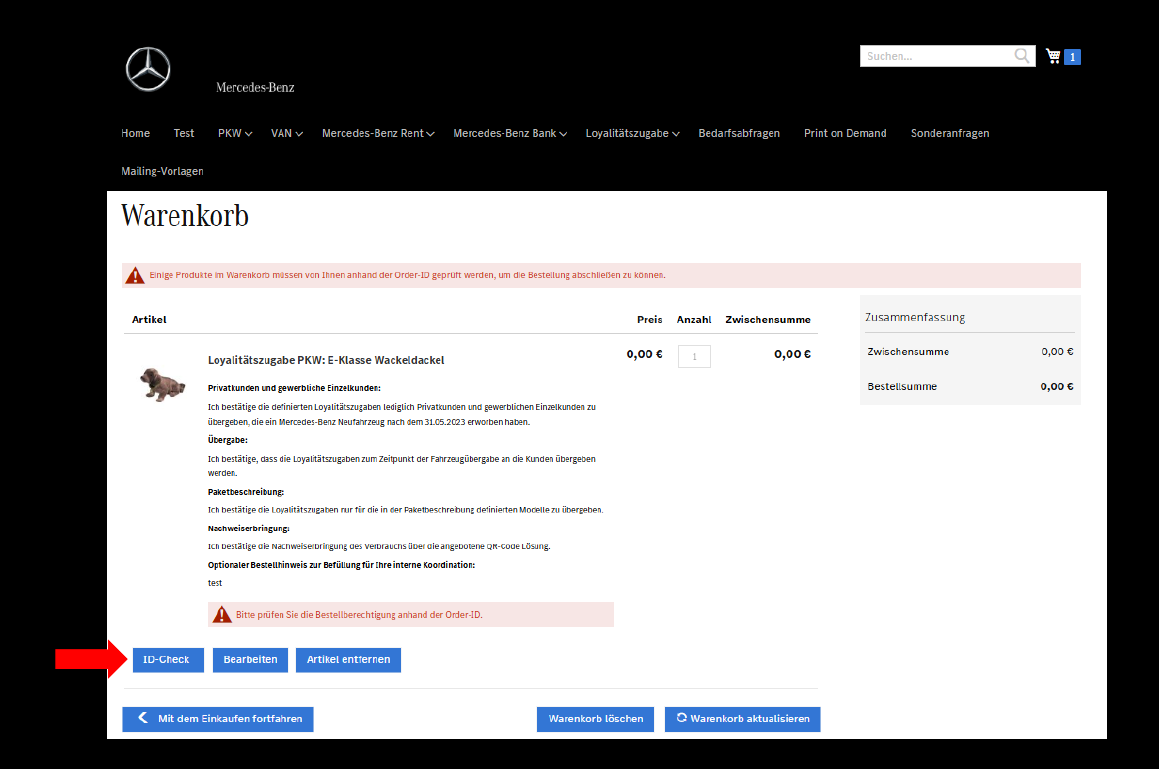This screenshot has height=769, width=1159.
Task: Click the cart item count badge
Action: click(1073, 57)
